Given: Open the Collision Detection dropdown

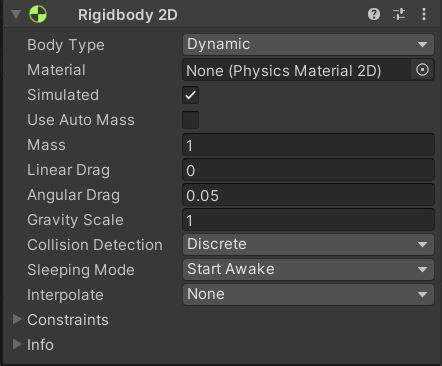Looking at the screenshot, I should pos(308,244).
